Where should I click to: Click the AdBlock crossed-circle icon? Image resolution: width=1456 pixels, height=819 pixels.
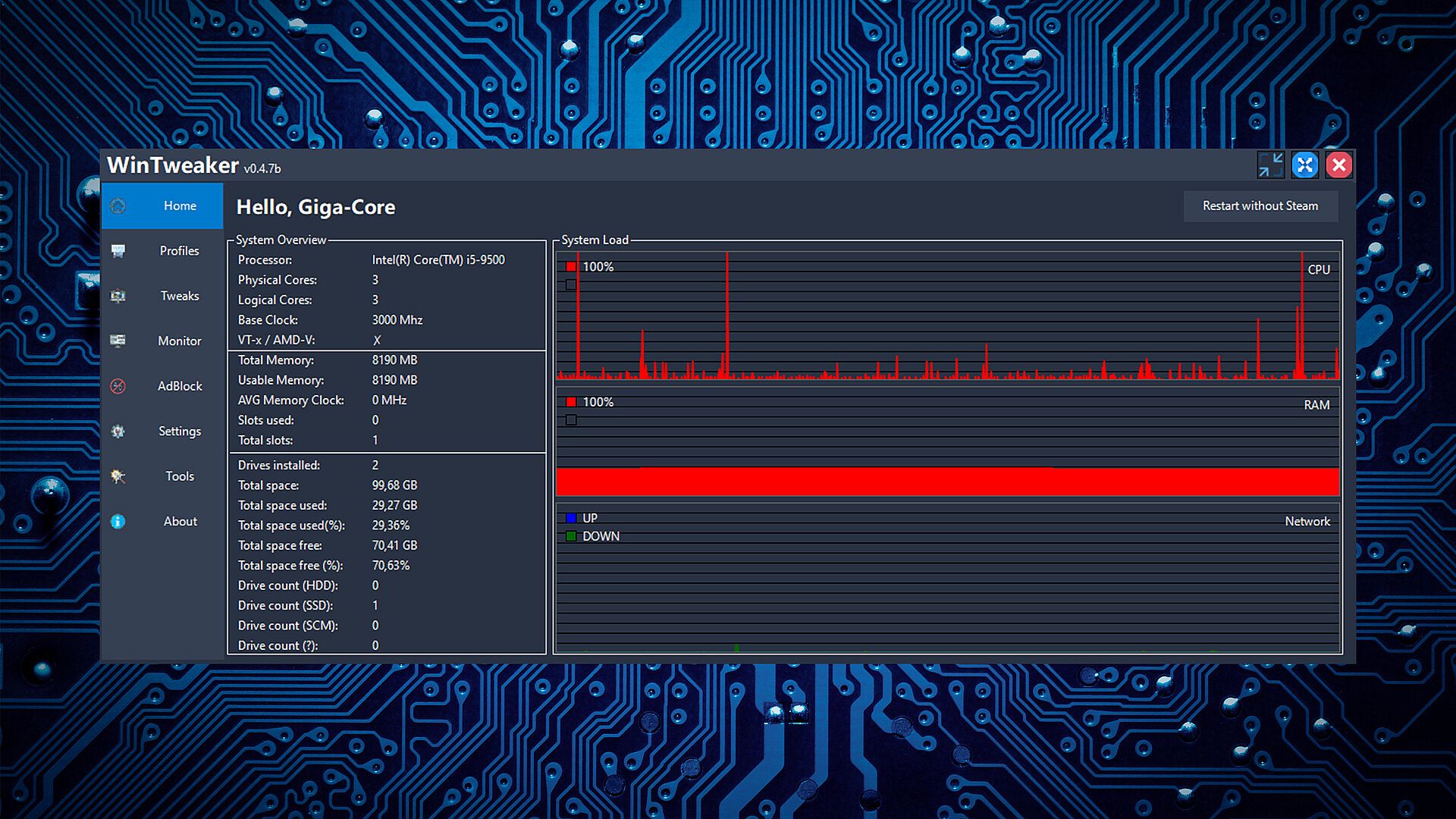[118, 386]
